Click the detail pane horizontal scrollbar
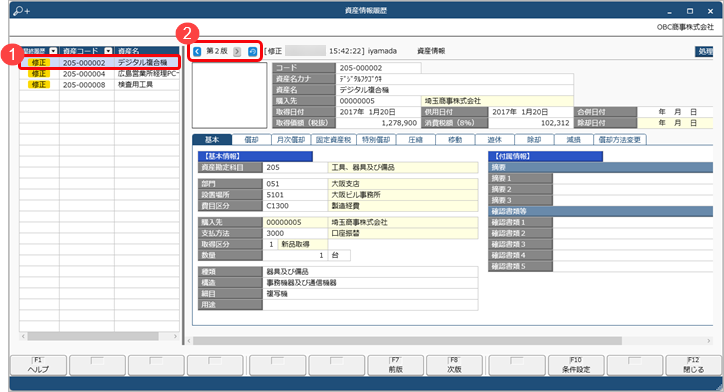This screenshot has height=392, width=724. tap(406, 341)
